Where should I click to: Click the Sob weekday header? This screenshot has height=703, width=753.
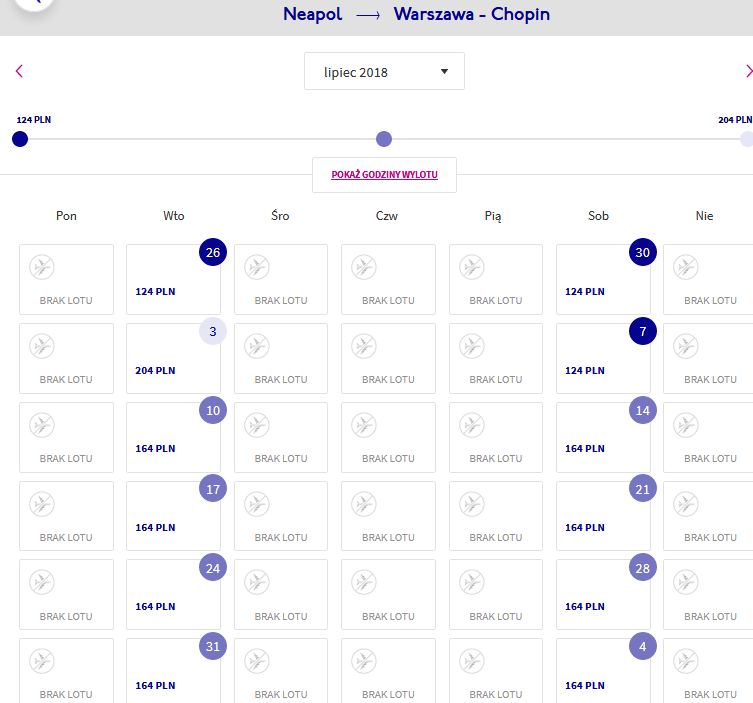coord(598,216)
